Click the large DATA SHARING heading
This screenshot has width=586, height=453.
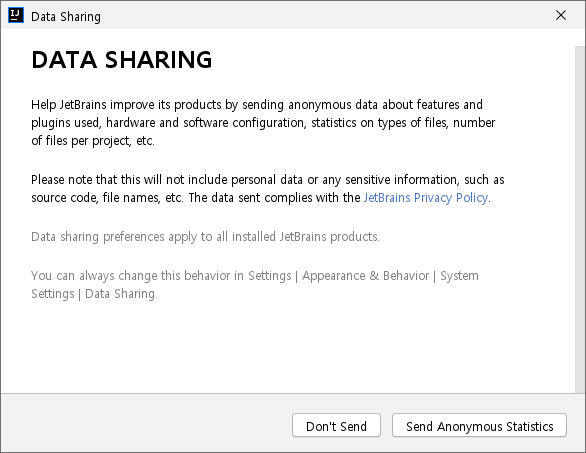tap(122, 60)
